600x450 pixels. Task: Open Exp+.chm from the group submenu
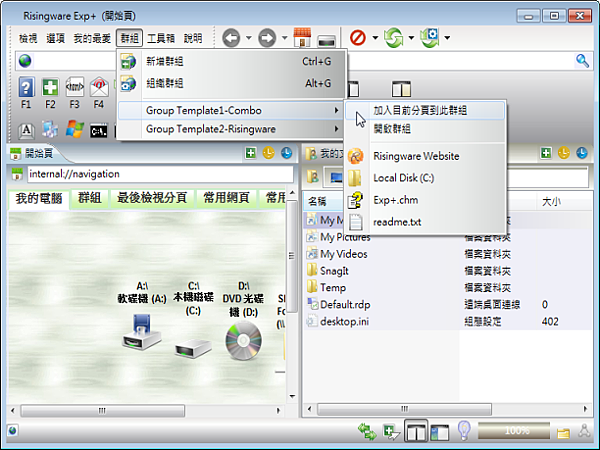(425, 200)
